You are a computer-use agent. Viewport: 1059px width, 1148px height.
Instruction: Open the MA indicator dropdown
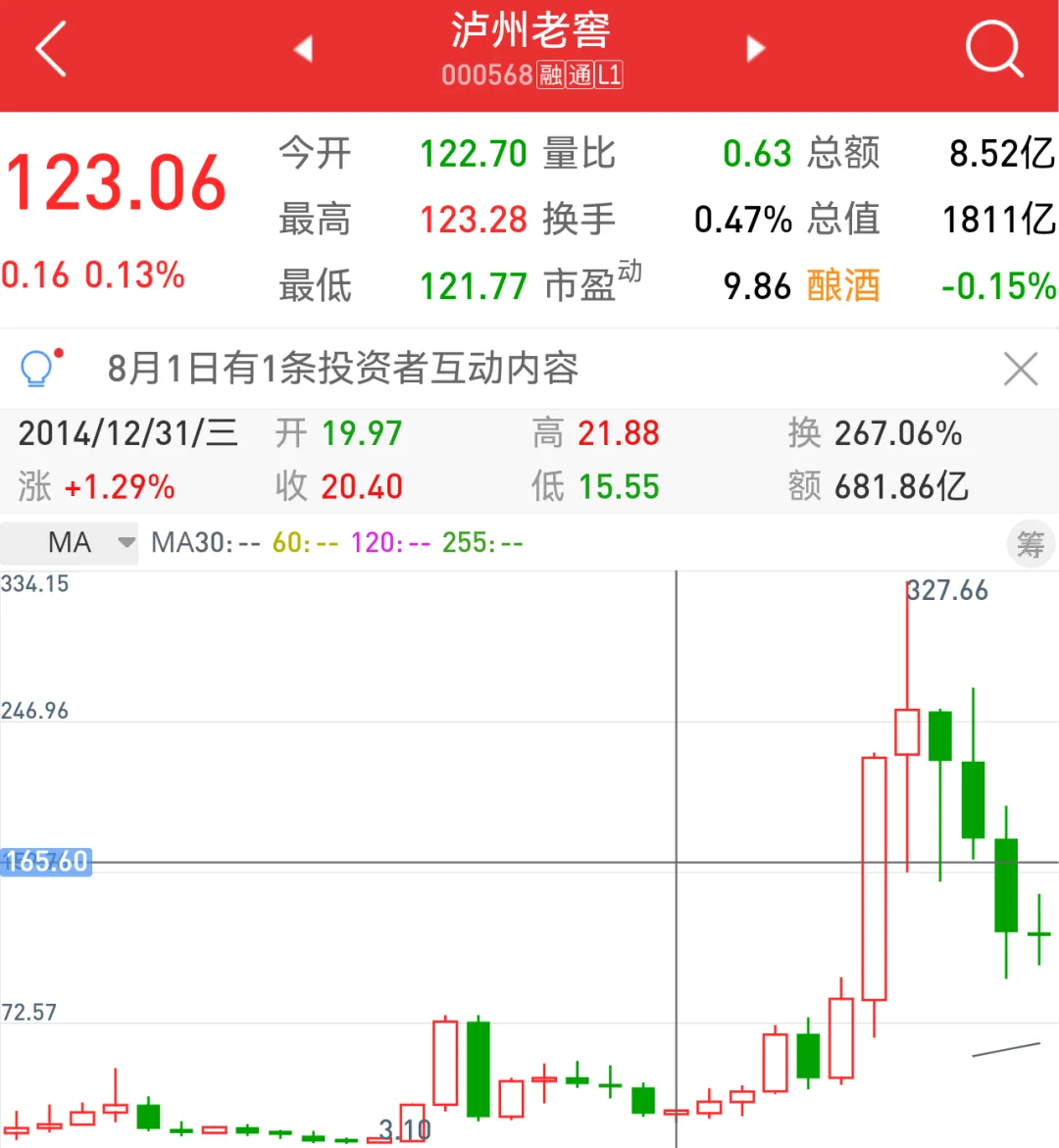pos(70,543)
